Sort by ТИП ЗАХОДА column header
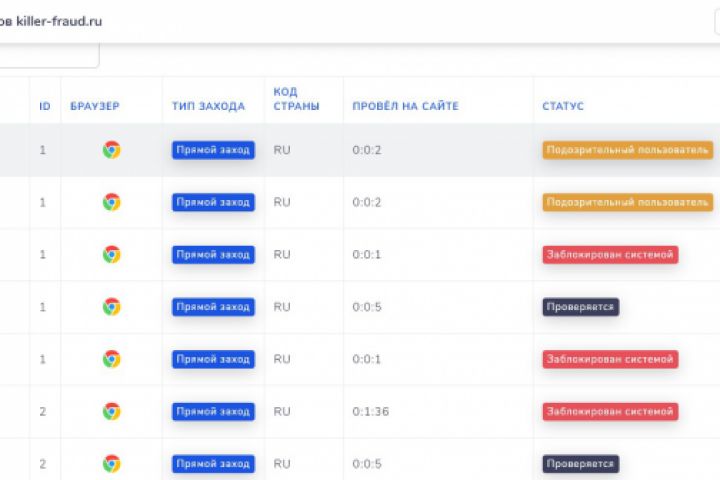The width and height of the screenshot is (720, 480). tap(208, 106)
